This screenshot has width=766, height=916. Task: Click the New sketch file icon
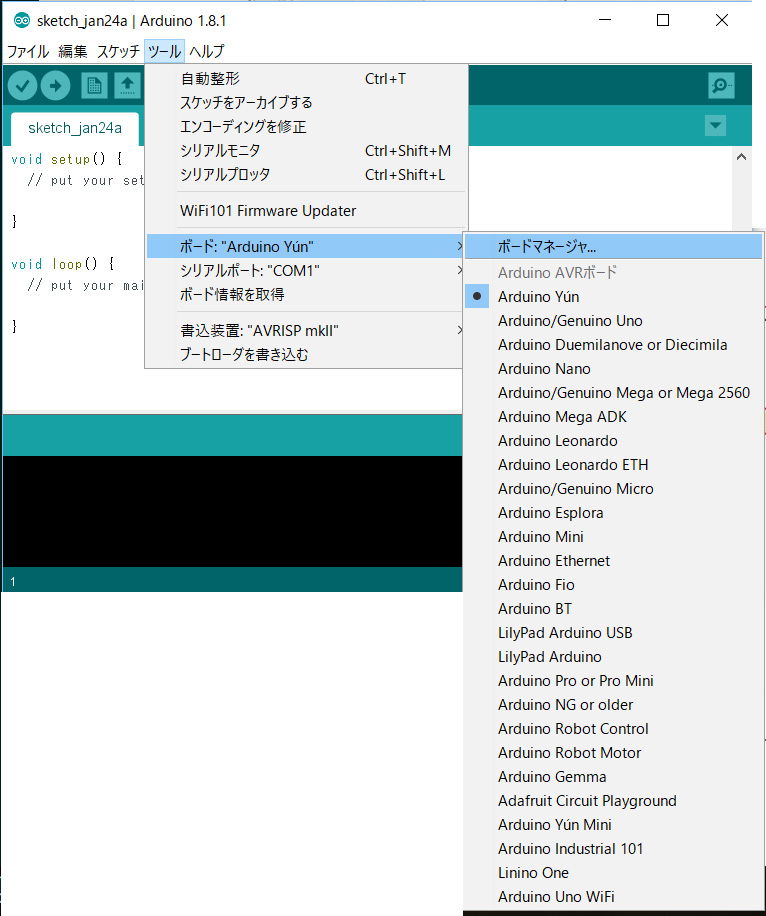click(x=95, y=86)
